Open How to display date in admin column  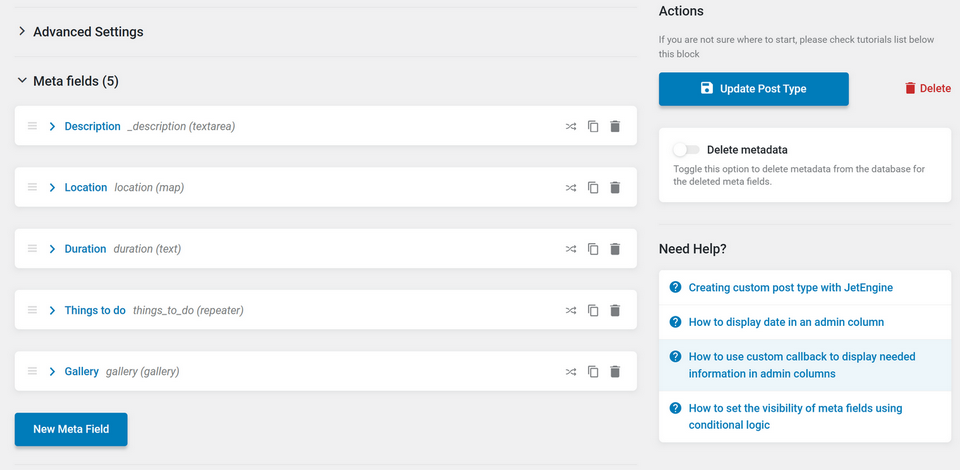click(786, 322)
